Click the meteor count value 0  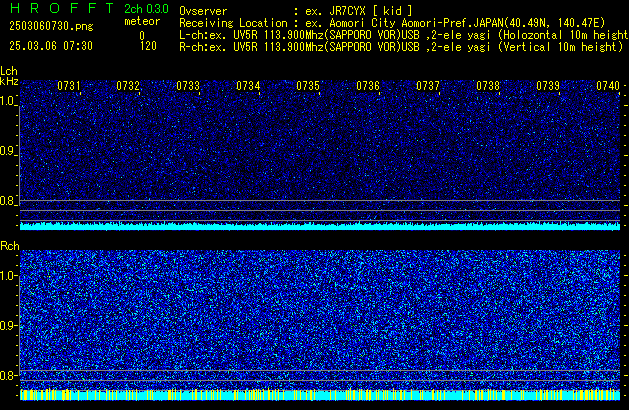142,36
